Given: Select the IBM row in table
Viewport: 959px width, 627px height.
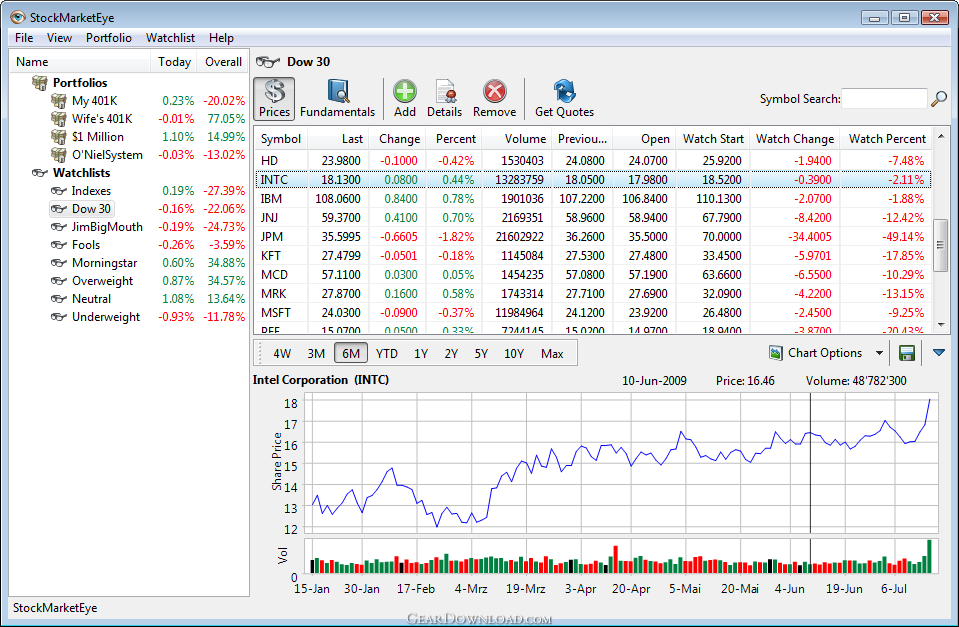Looking at the screenshot, I should click(593, 199).
